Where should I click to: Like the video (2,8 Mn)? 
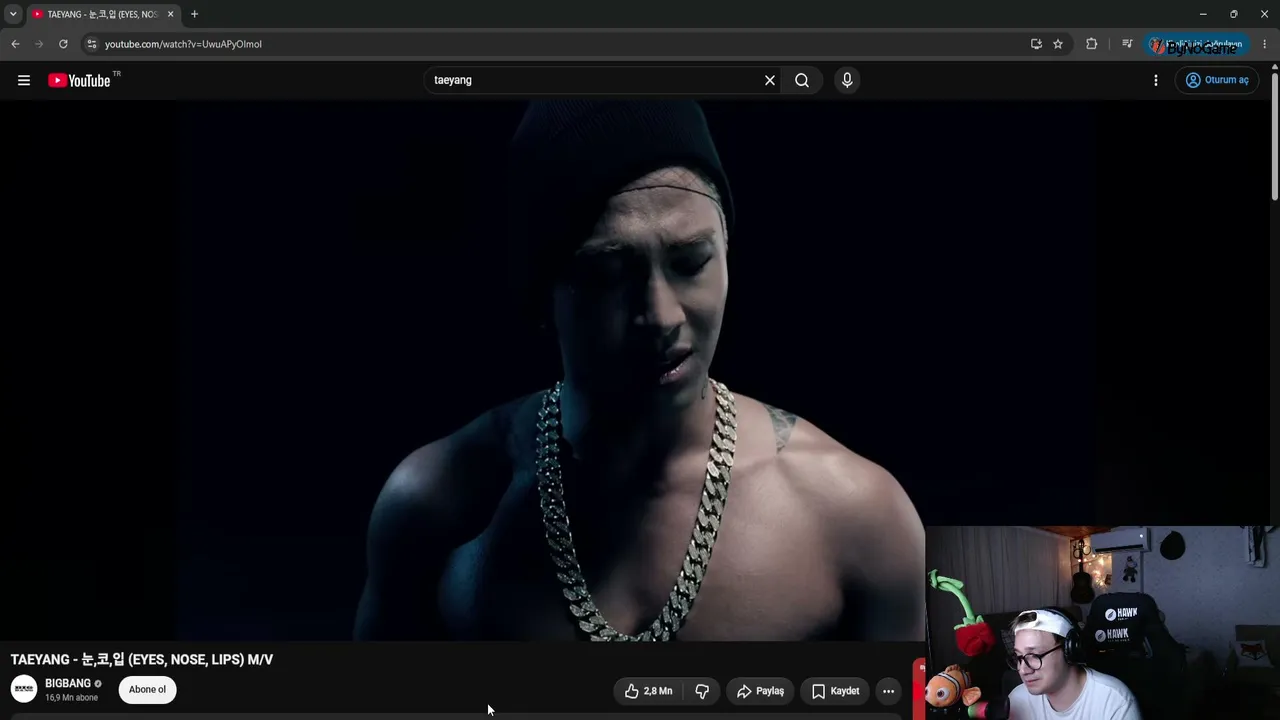click(648, 691)
